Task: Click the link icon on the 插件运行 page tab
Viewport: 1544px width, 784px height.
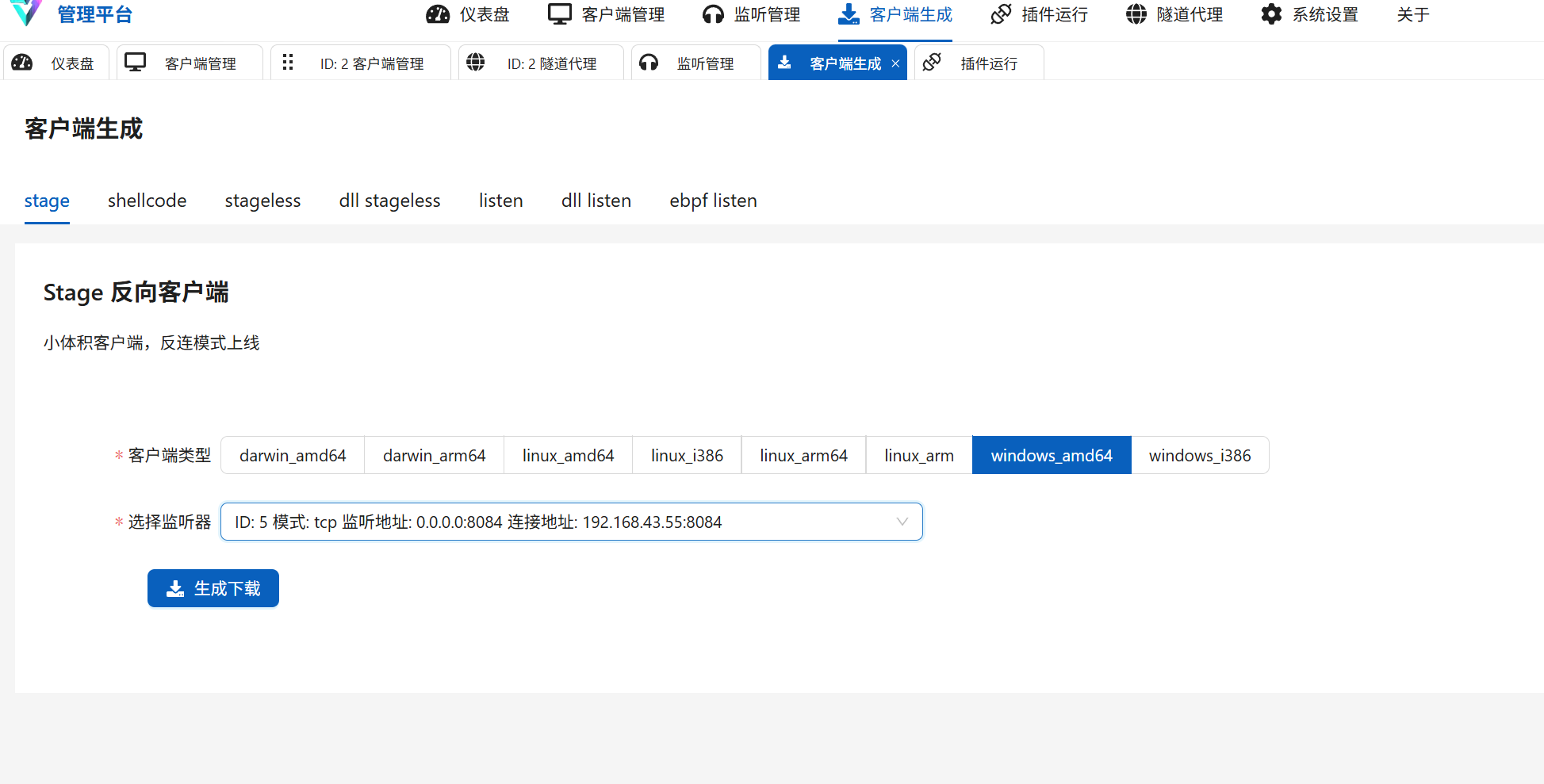Action: (932, 62)
